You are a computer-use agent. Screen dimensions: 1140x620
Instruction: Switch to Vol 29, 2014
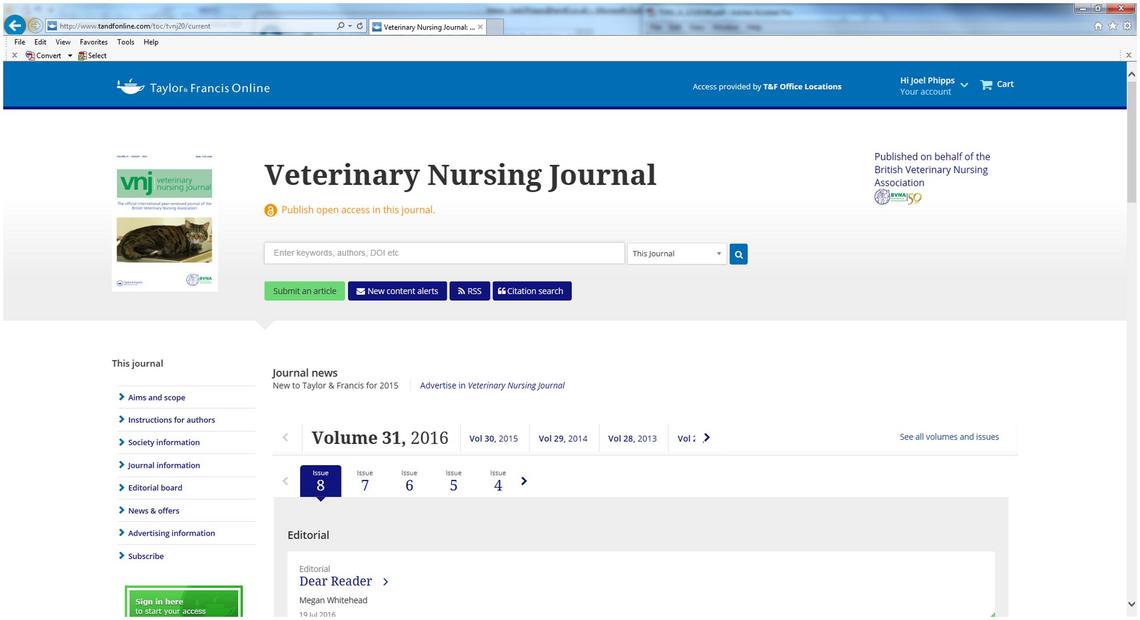[563, 438]
